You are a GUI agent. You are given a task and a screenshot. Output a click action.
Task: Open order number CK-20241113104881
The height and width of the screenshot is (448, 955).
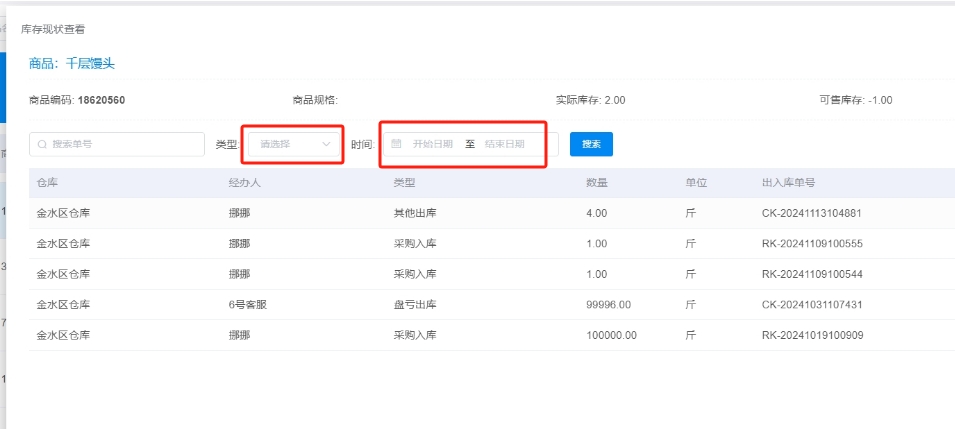pos(811,213)
